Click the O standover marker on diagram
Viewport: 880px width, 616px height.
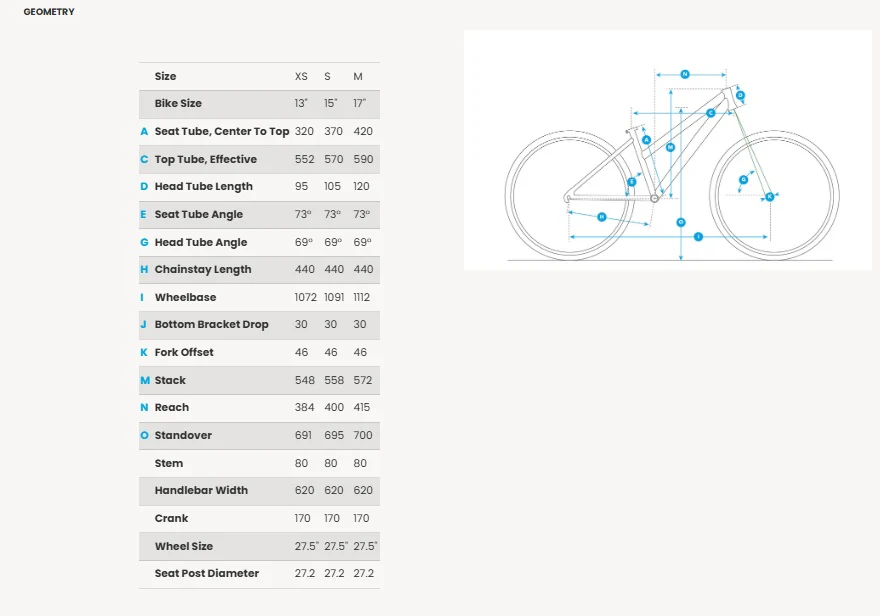click(681, 222)
